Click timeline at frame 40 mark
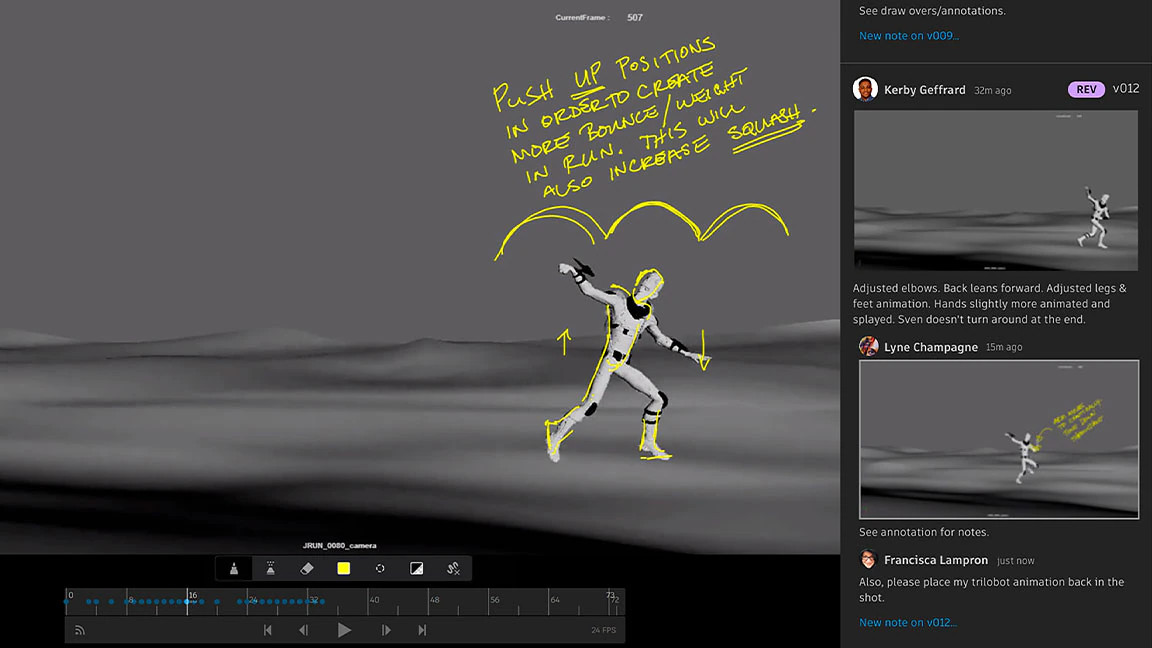Image resolution: width=1152 pixels, height=648 pixels. click(x=374, y=600)
